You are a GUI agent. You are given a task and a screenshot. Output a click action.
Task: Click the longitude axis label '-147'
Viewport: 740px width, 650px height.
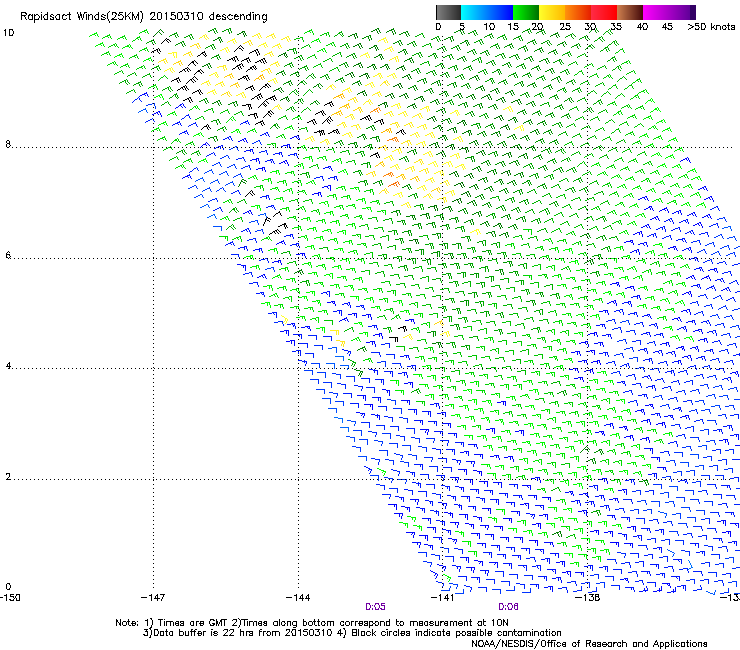click(153, 598)
